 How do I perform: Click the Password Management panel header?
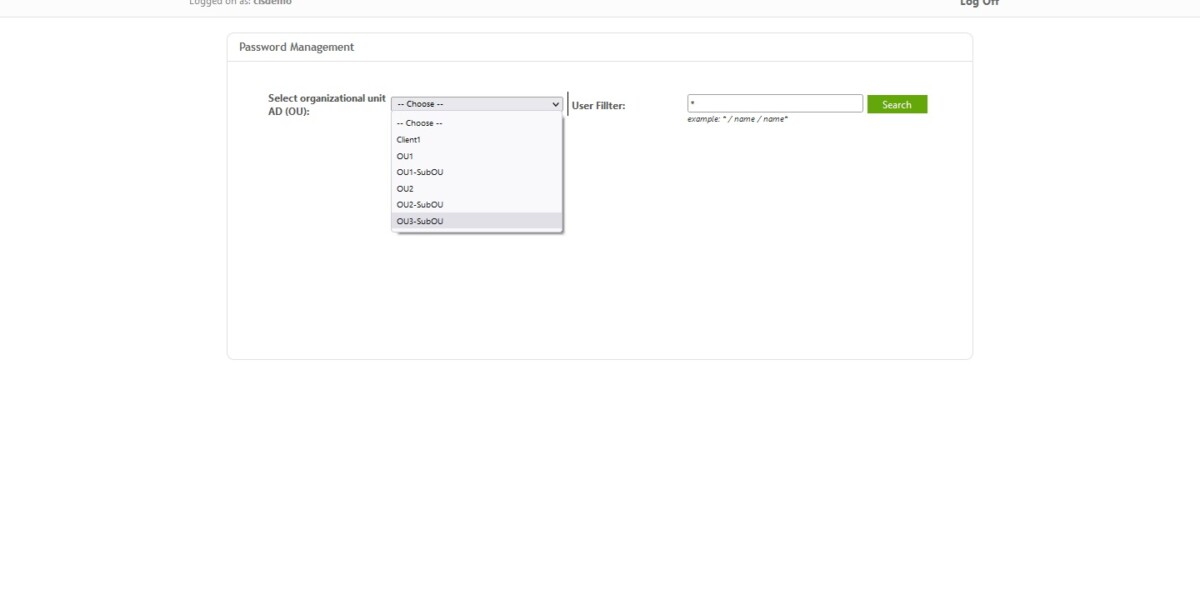point(295,47)
